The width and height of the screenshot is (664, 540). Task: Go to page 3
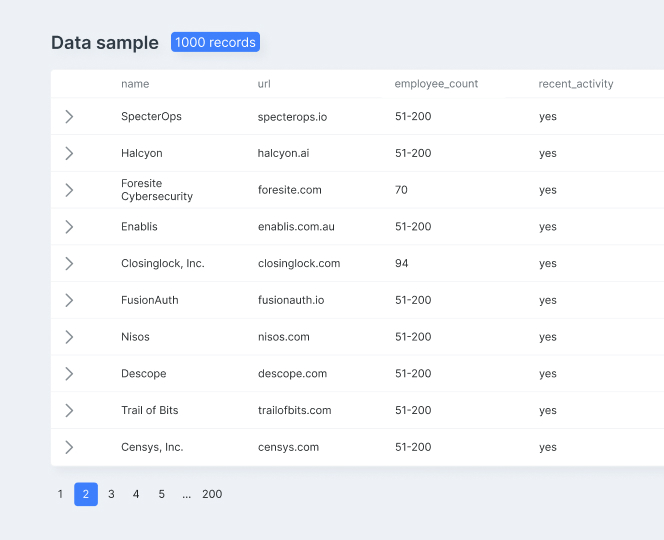(111, 494)
